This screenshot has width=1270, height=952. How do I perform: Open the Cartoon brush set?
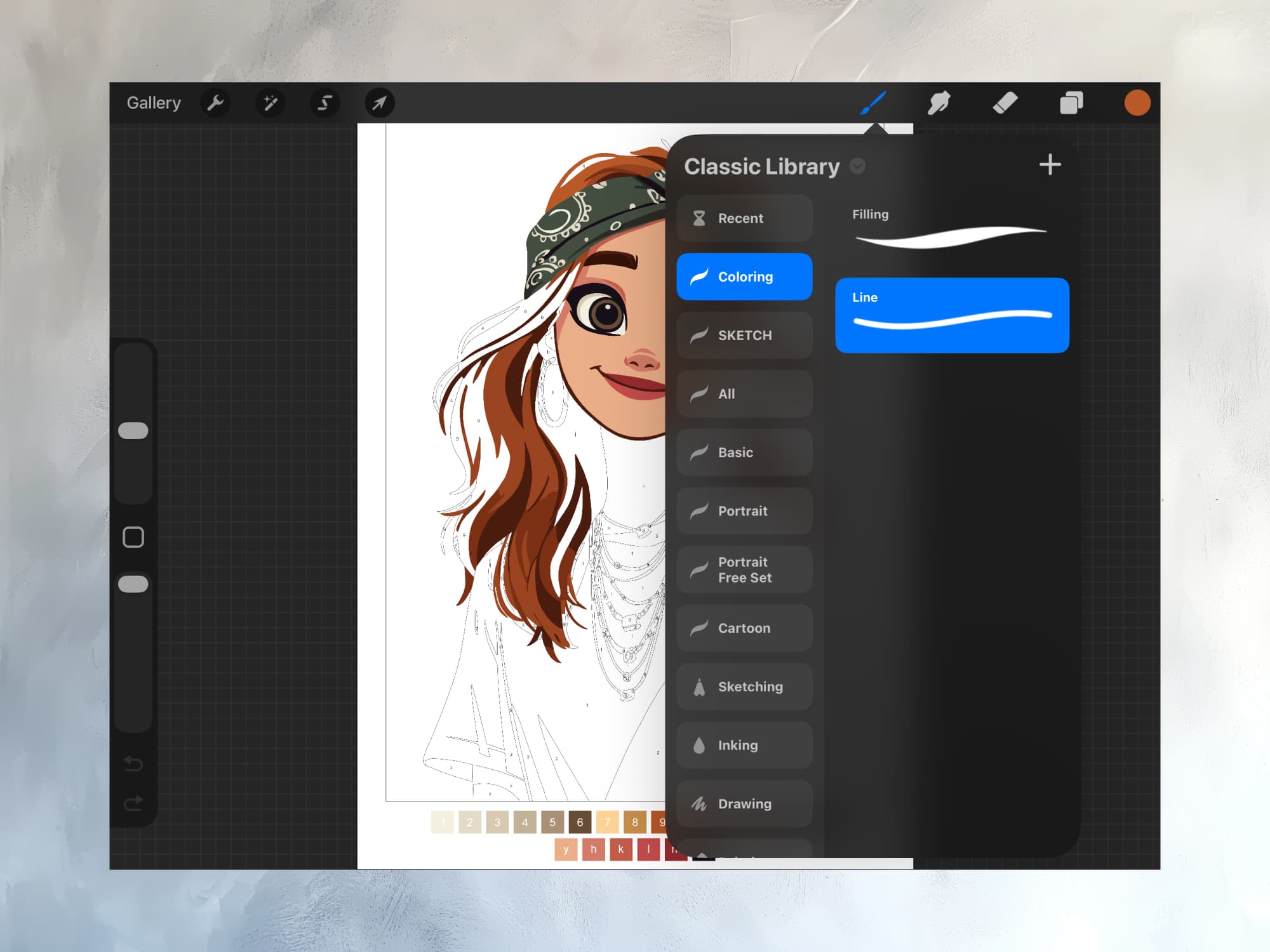pos(744,628)
